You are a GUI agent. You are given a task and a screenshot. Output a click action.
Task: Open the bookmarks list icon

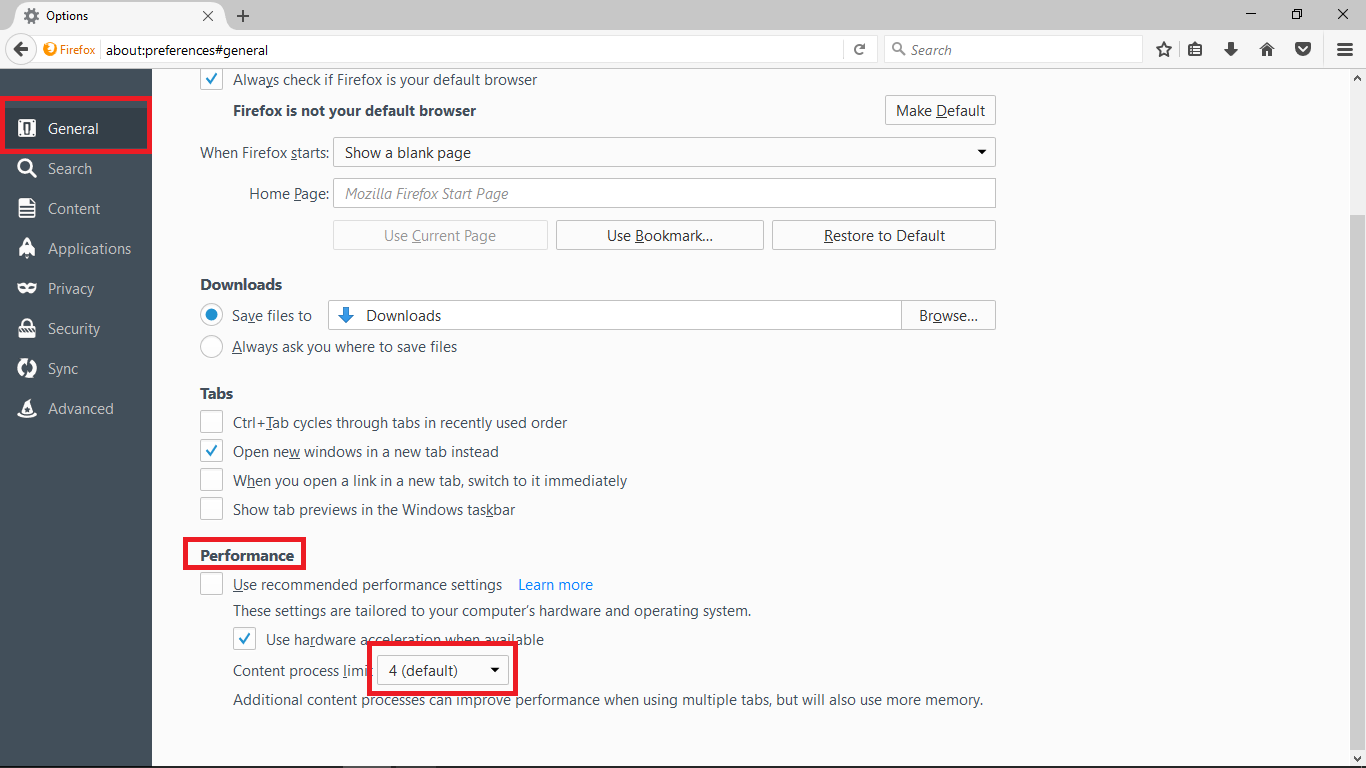point(1195,49)
